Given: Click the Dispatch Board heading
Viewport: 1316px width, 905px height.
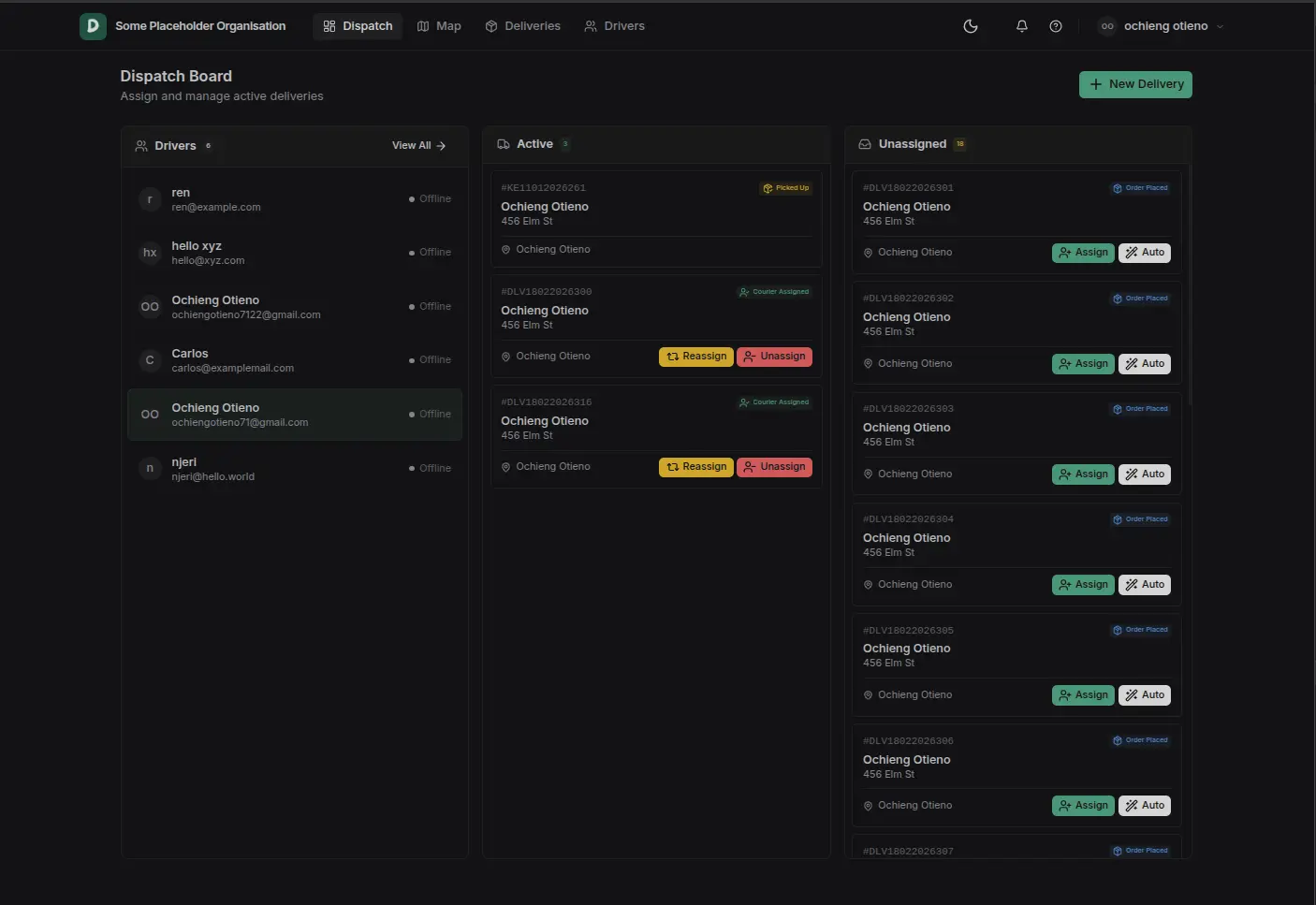Looking at the screenshot, I should tap(176, 76).
